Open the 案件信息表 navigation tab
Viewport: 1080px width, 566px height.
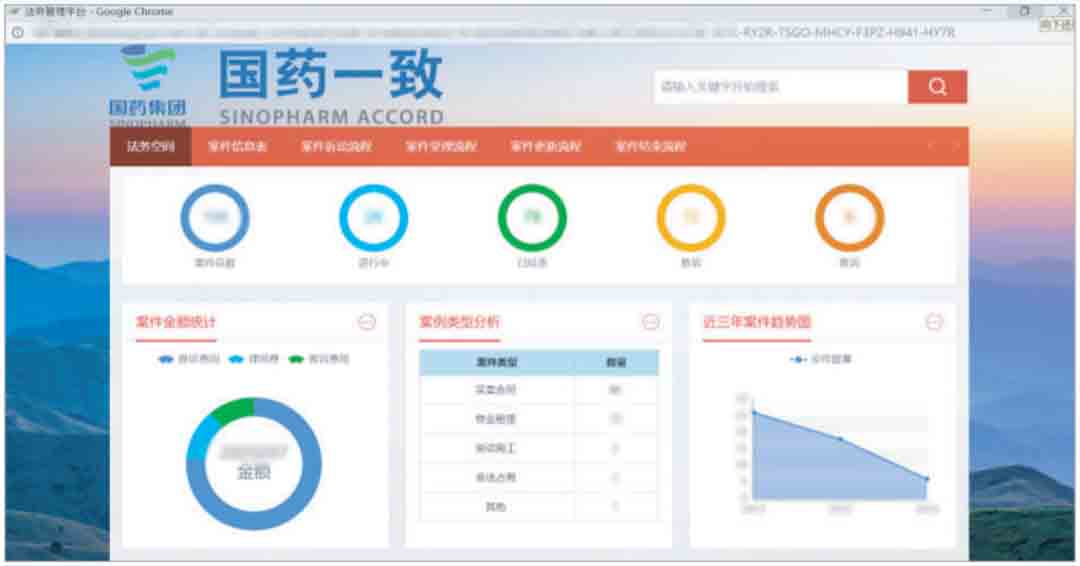click(237, 147)
